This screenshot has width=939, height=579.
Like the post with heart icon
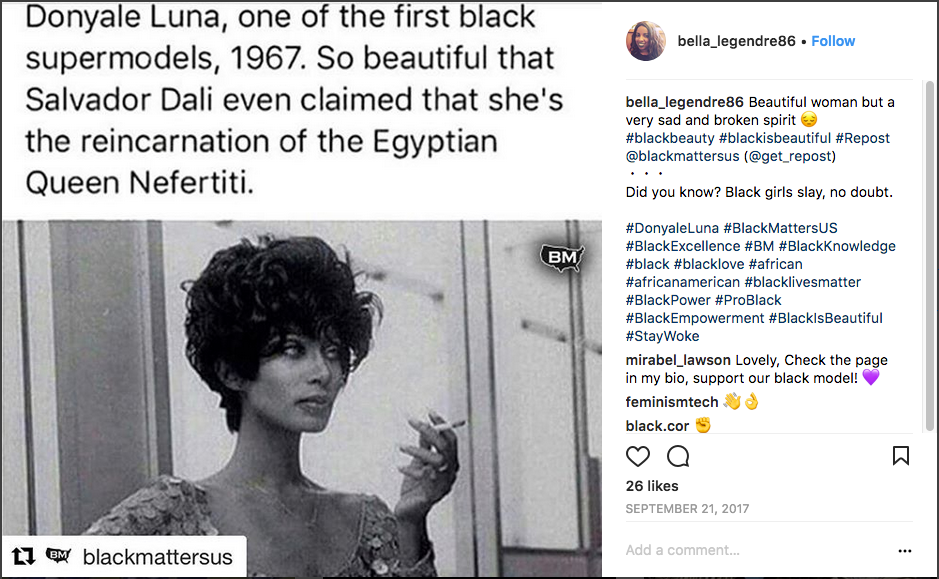pyautogui.click(x=638, y=456)
